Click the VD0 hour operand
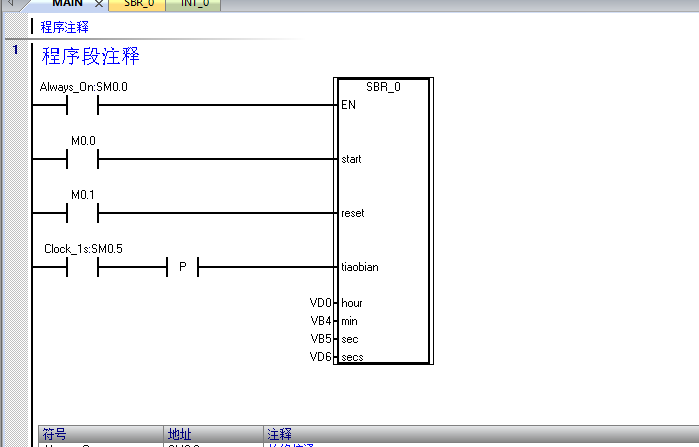 (320, 303)
